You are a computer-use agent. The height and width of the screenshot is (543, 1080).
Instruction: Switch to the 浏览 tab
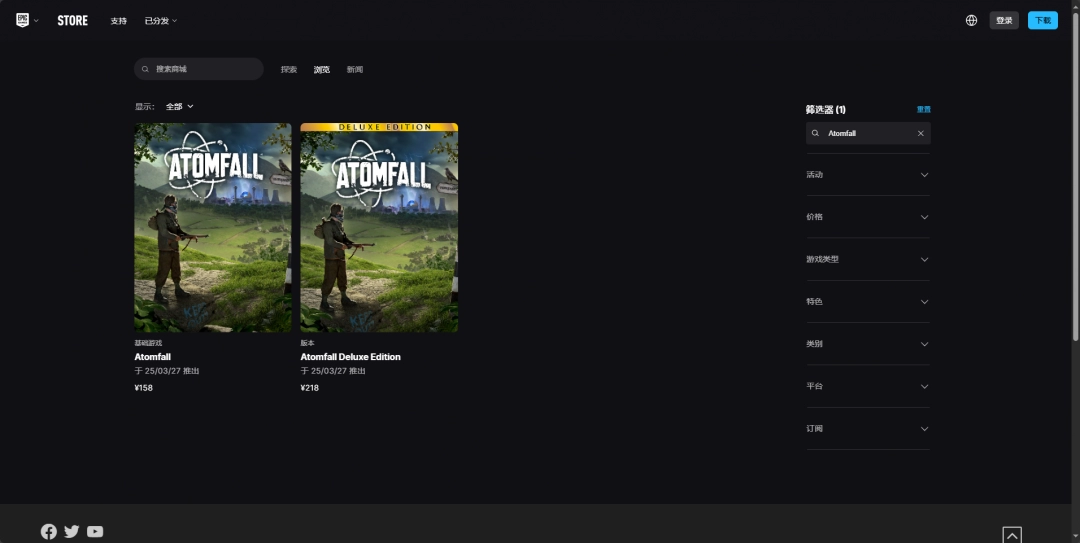point(322,70)
